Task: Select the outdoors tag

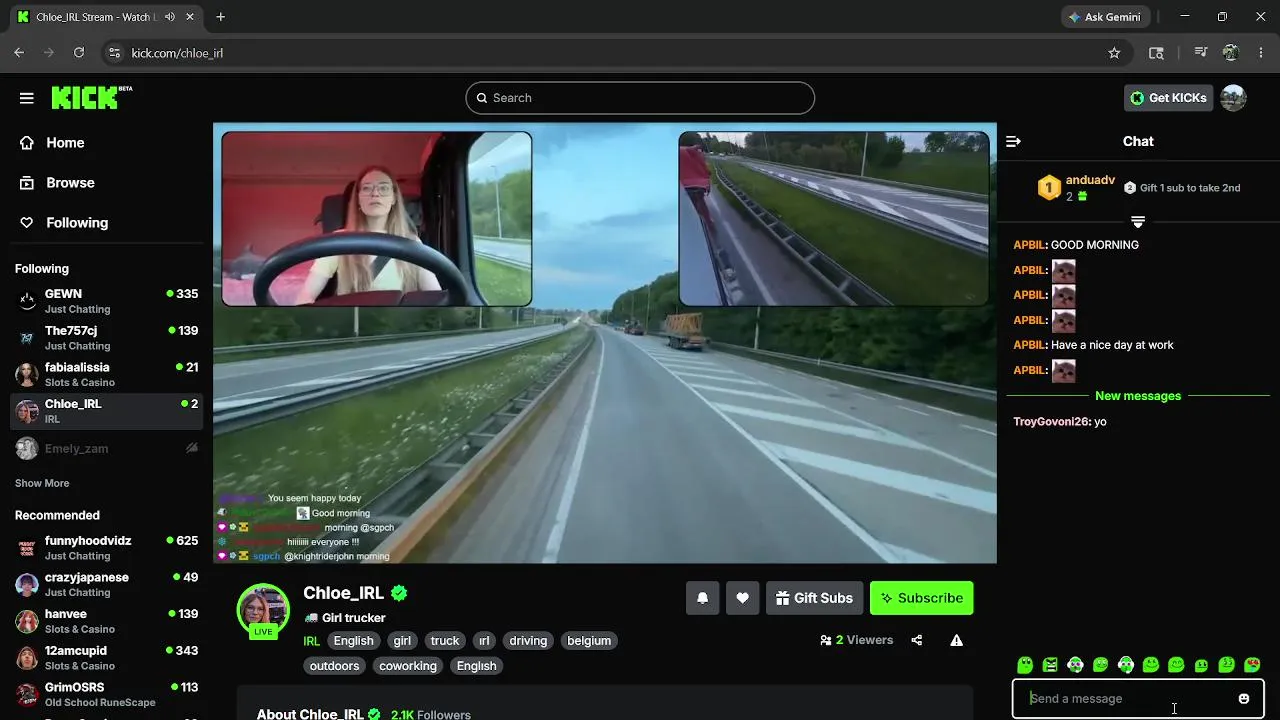Action: tap(334, 666)
